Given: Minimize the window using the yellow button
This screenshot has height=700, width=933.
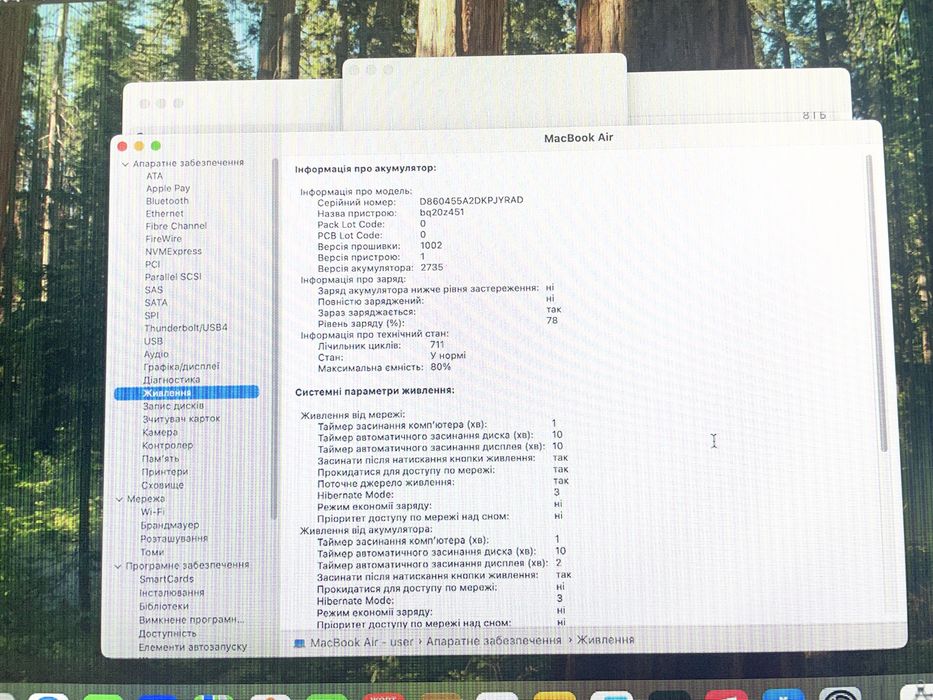Looking at the screenshot, I should tap(139, 146).
